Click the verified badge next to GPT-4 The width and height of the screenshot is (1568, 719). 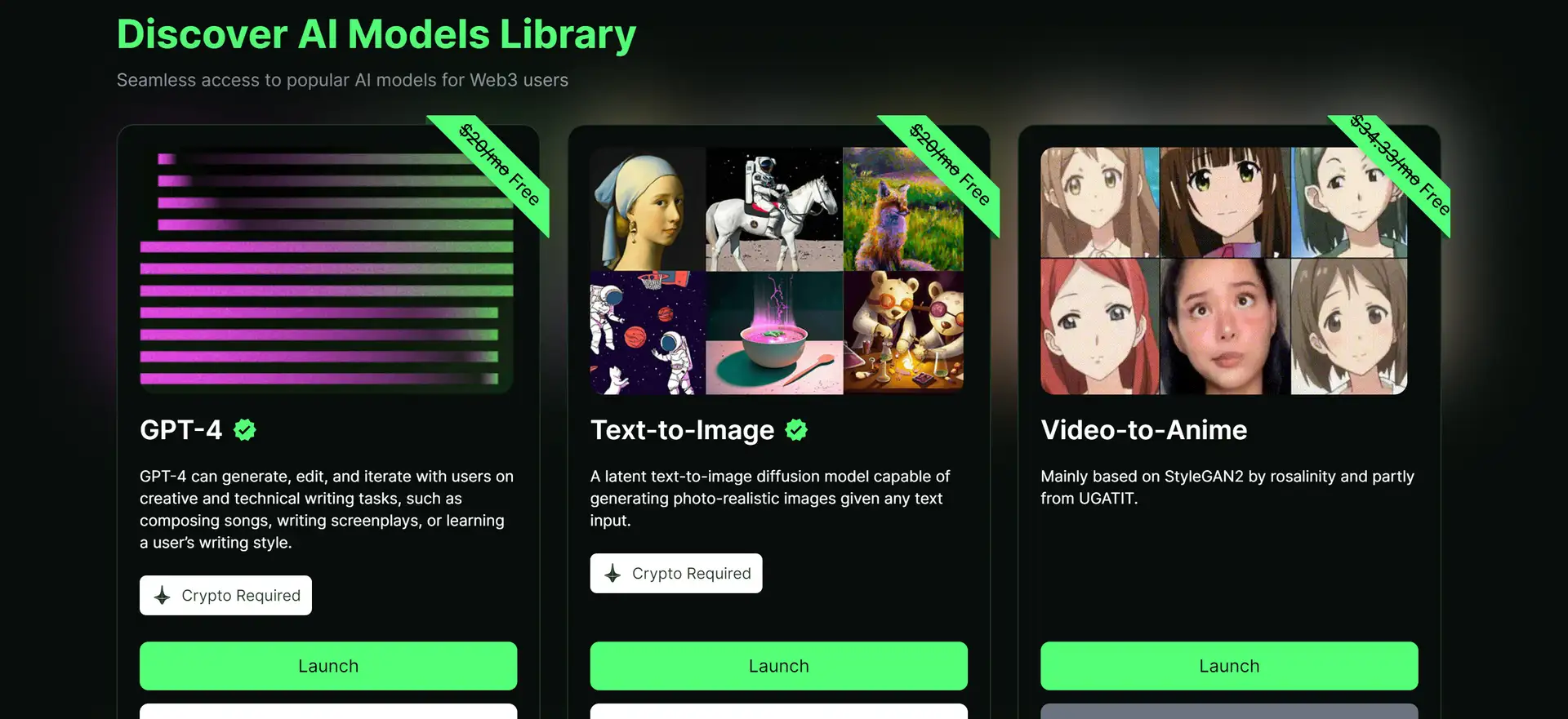pyautogui.click(x=245, y=430)
